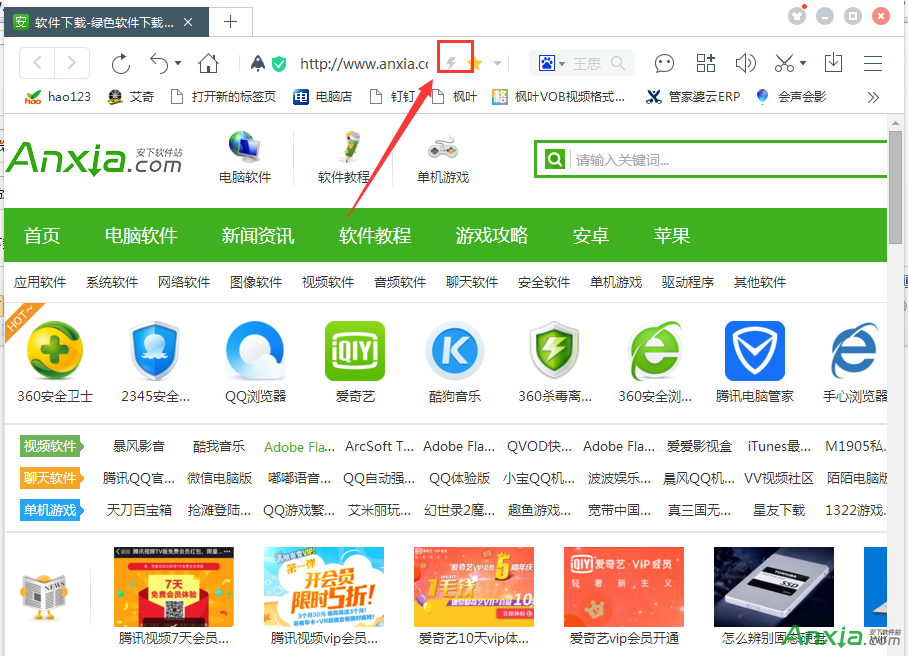Screen dimensions: 908x656
Task: Open 图像软件 subcategory
Action: [x=256, y=282]
